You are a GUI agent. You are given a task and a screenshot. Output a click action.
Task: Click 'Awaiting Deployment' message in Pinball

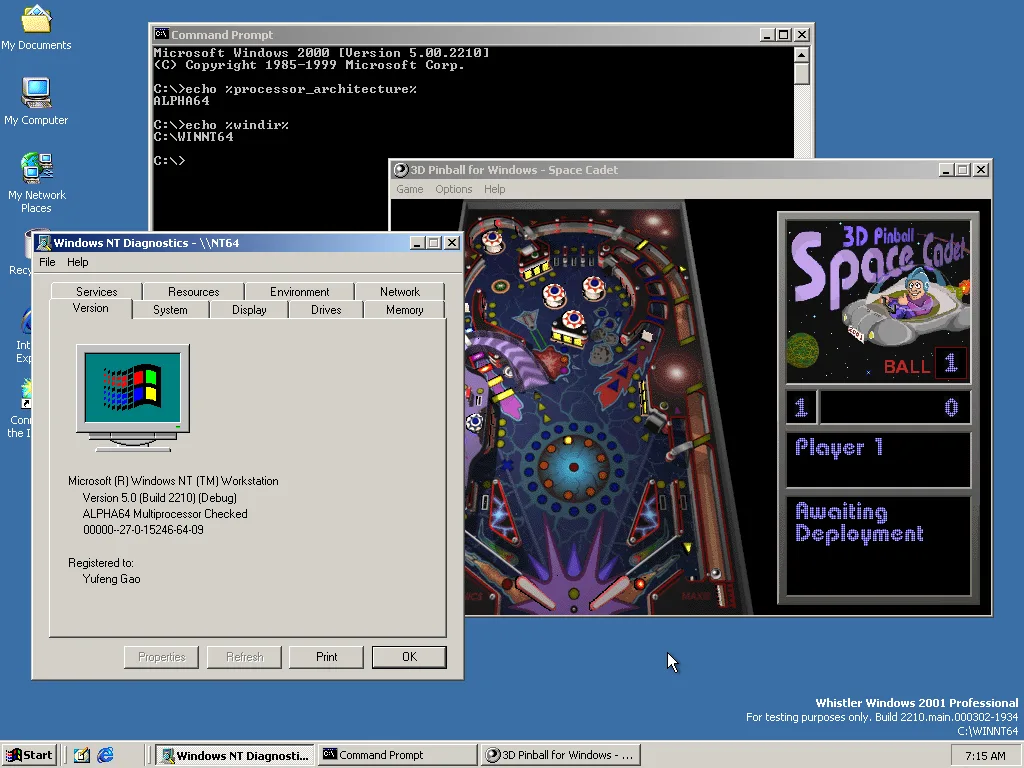(x=859, y=522)
